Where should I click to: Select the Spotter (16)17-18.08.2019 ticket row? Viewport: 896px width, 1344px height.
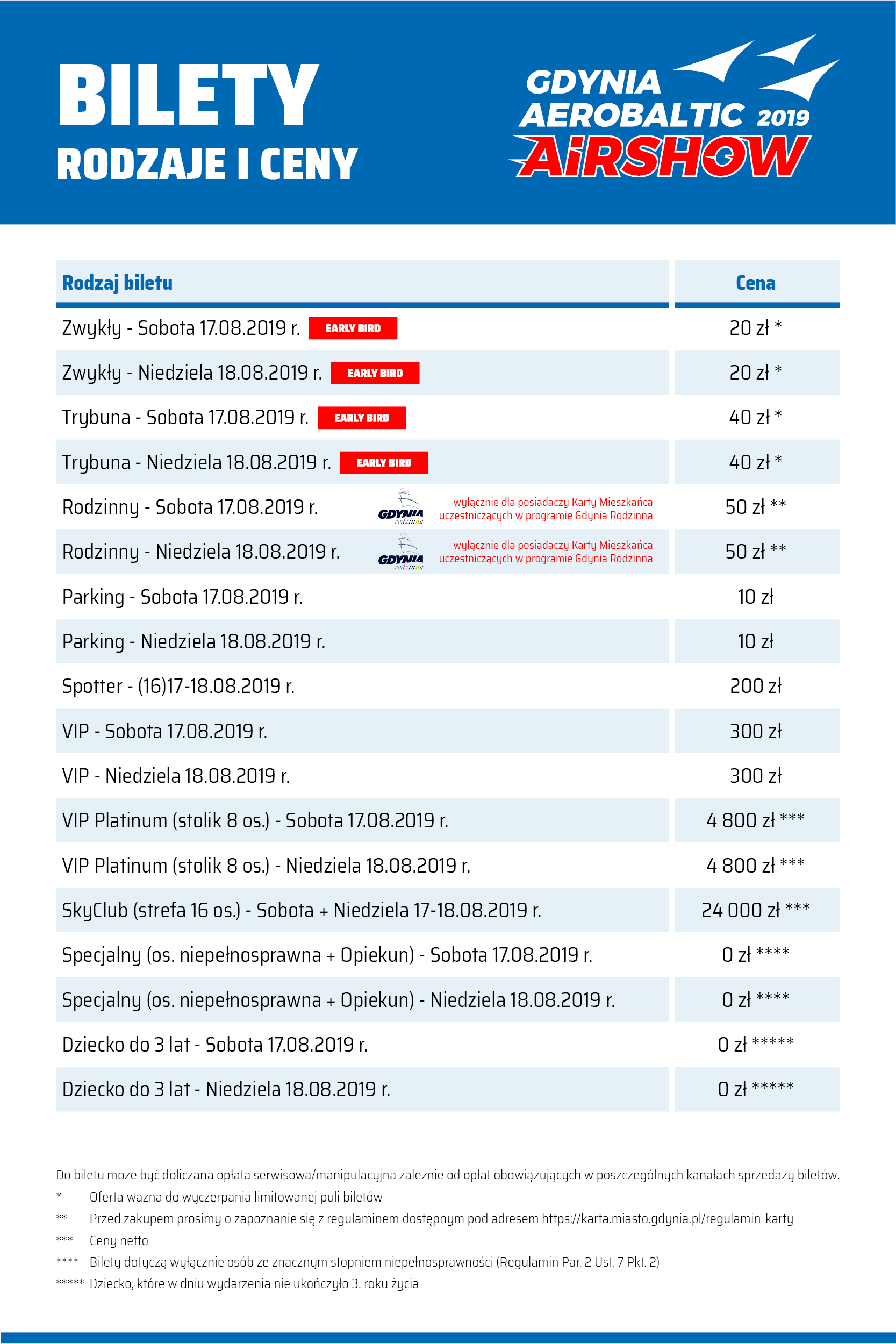(178, 687)
